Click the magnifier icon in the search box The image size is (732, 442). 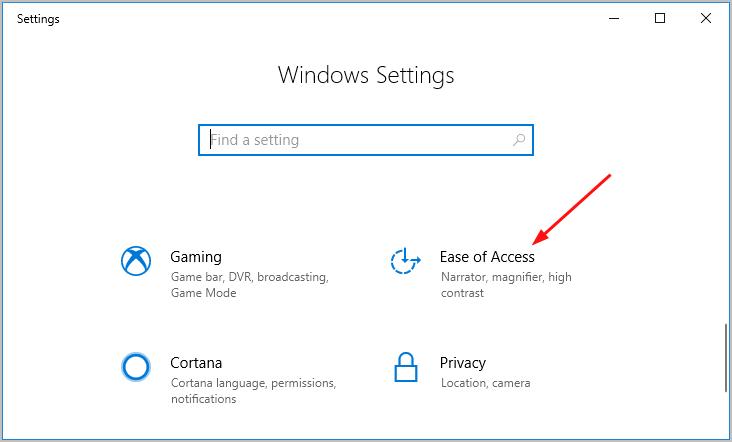[519, 140]
